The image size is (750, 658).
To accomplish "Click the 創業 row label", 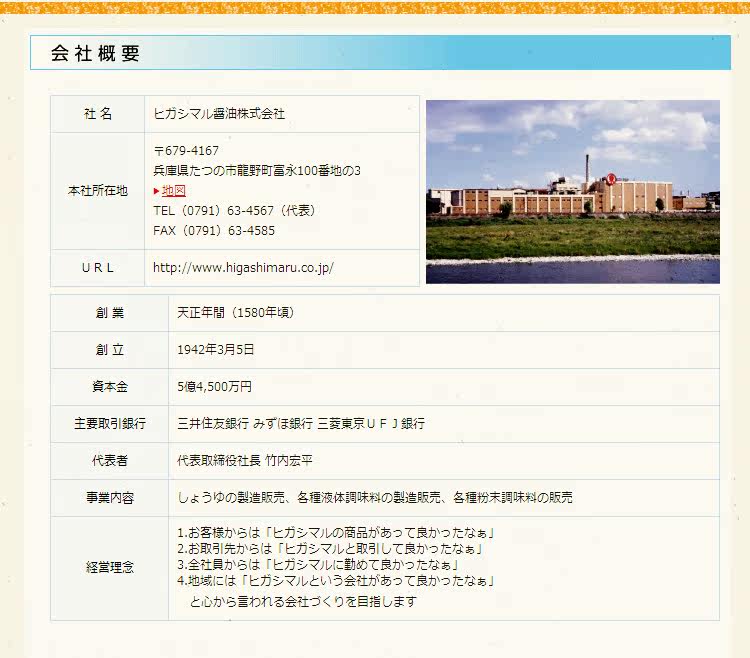I will [110, 313].
